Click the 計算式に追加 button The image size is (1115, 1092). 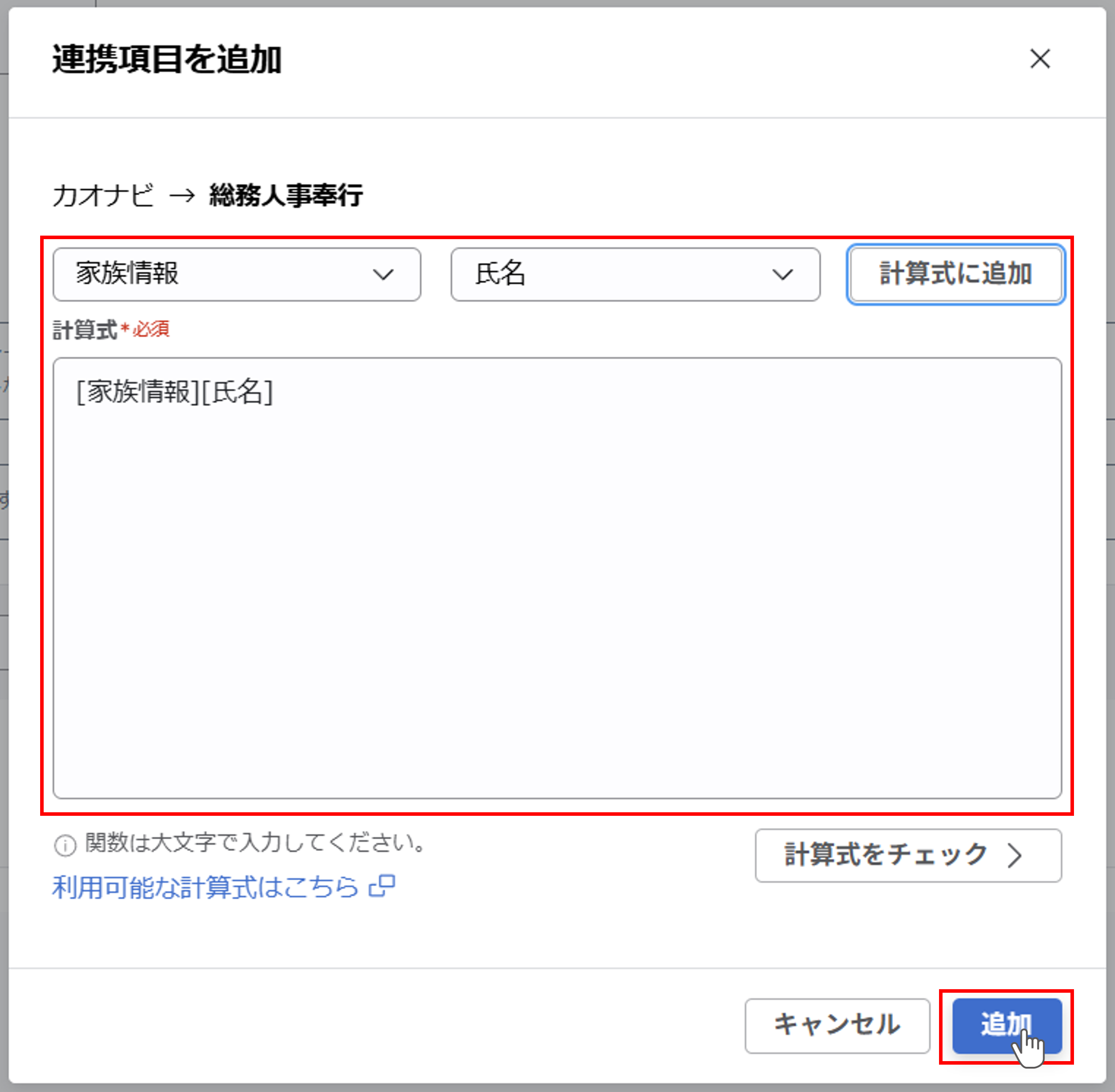pyautogui.click(x=956, y=274)
